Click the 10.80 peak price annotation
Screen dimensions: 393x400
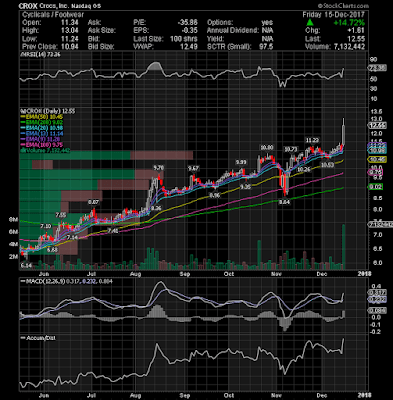266,148
